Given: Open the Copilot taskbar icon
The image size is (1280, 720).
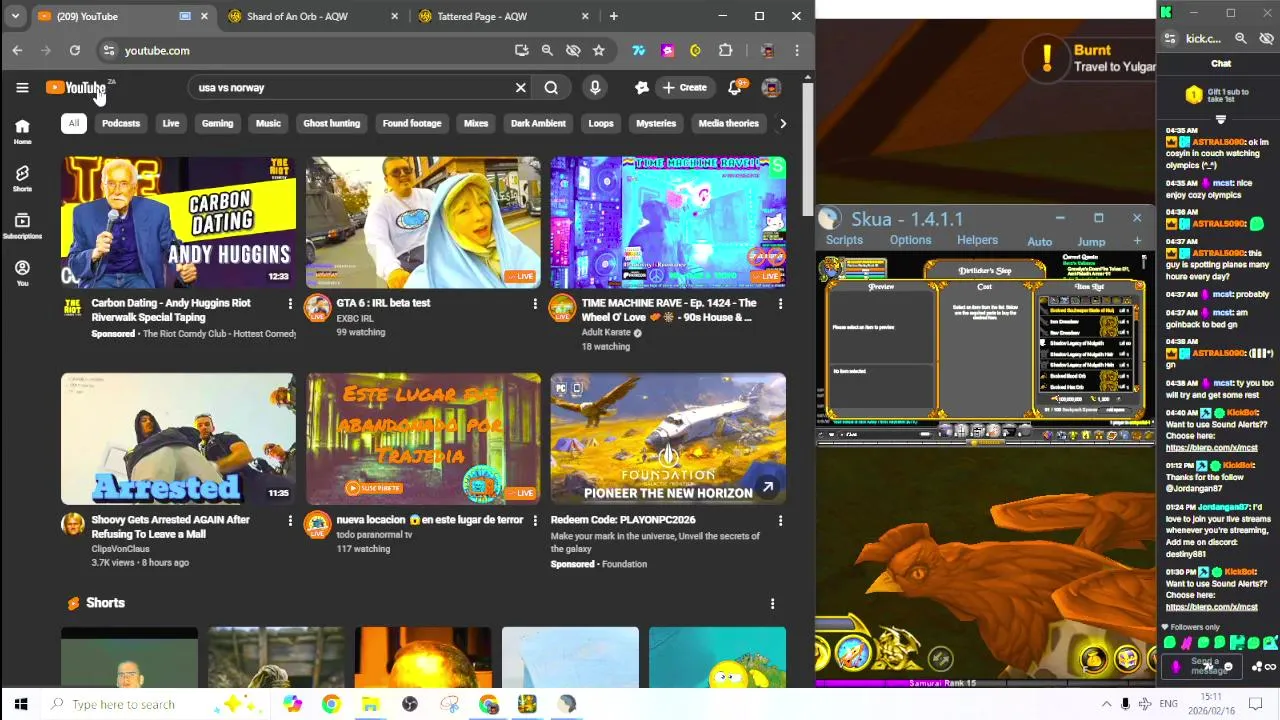Looking at the screenshot, I should point(292,704).
